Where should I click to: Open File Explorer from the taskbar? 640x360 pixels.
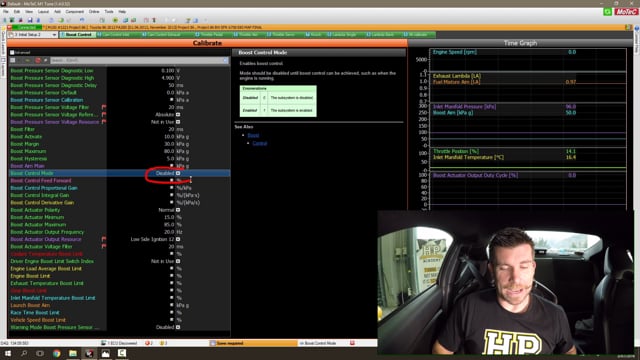(73, 353)
